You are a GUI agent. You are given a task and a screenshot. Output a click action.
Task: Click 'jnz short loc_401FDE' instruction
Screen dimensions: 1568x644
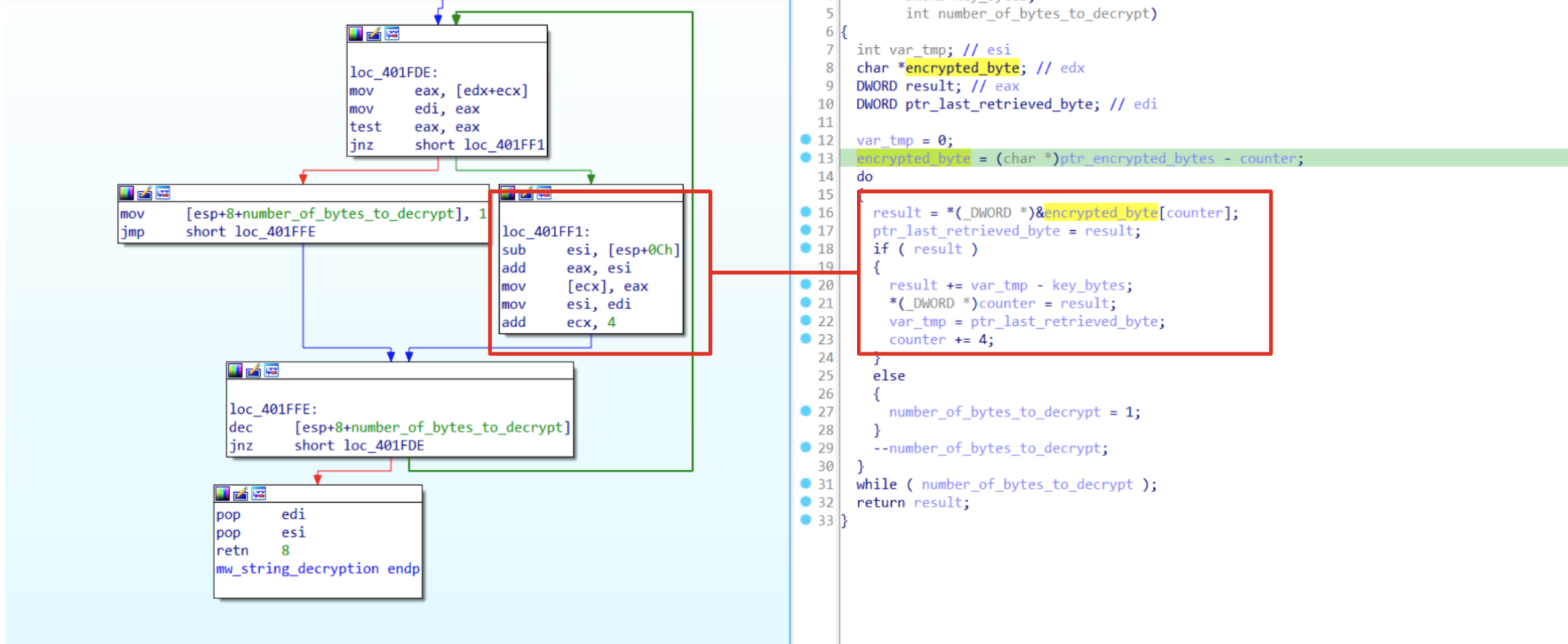click(x=327, y=446)
